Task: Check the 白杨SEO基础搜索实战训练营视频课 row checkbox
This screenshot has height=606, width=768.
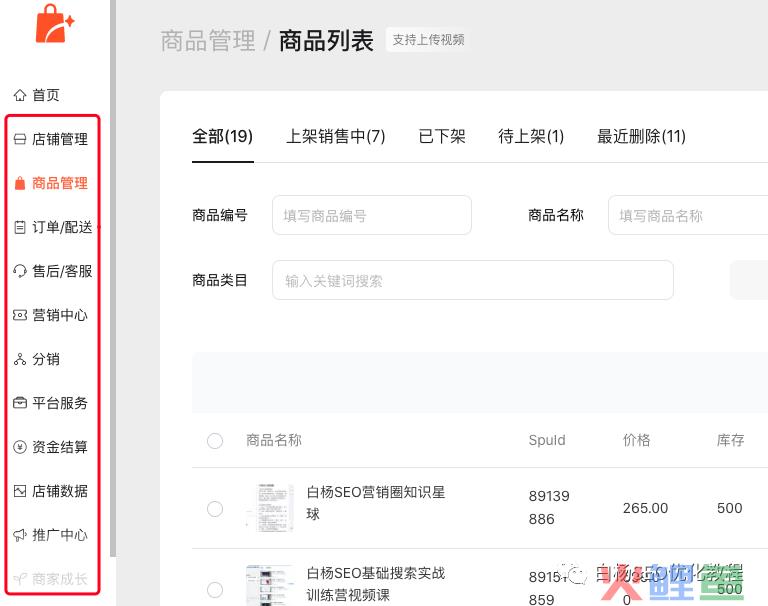Action: click(x=215, y=589)
